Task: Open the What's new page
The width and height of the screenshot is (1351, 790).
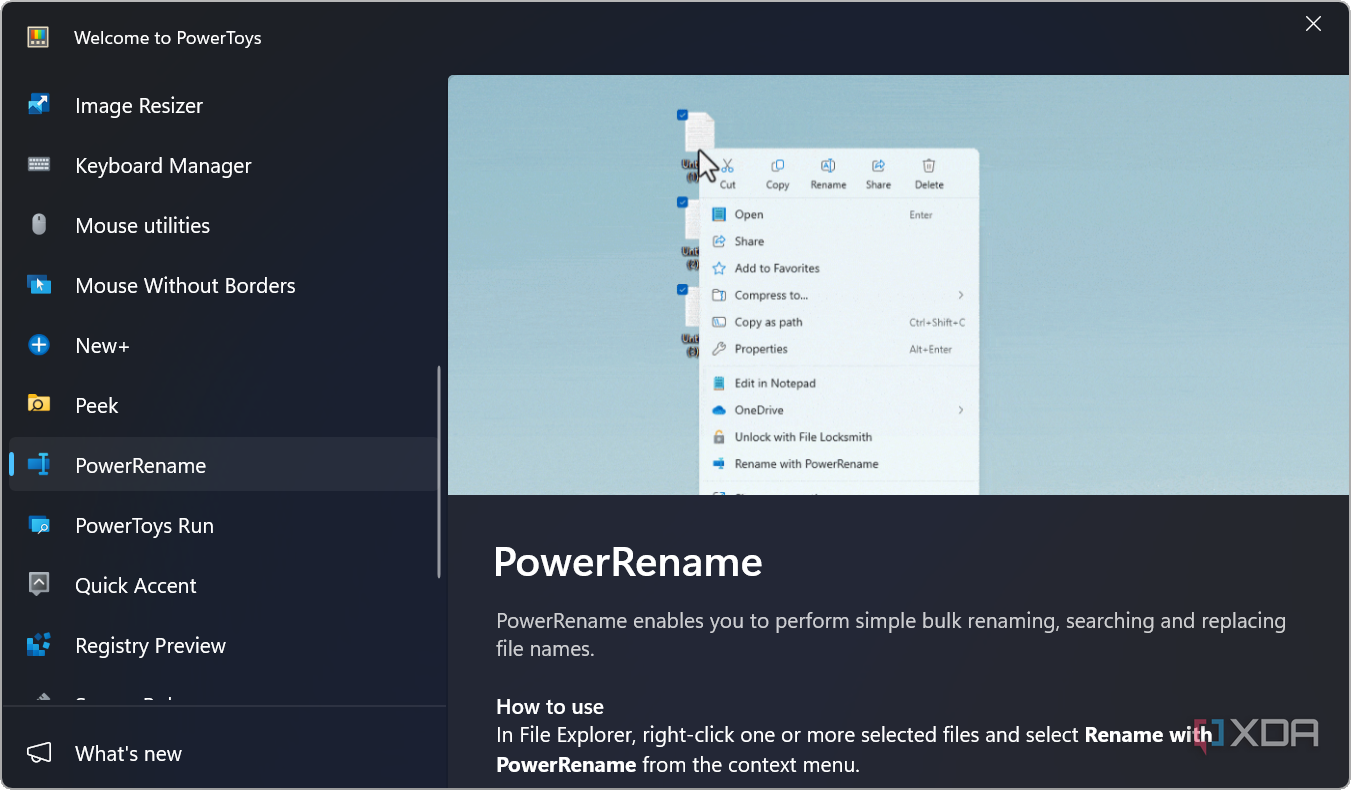Action: point(223,753)
